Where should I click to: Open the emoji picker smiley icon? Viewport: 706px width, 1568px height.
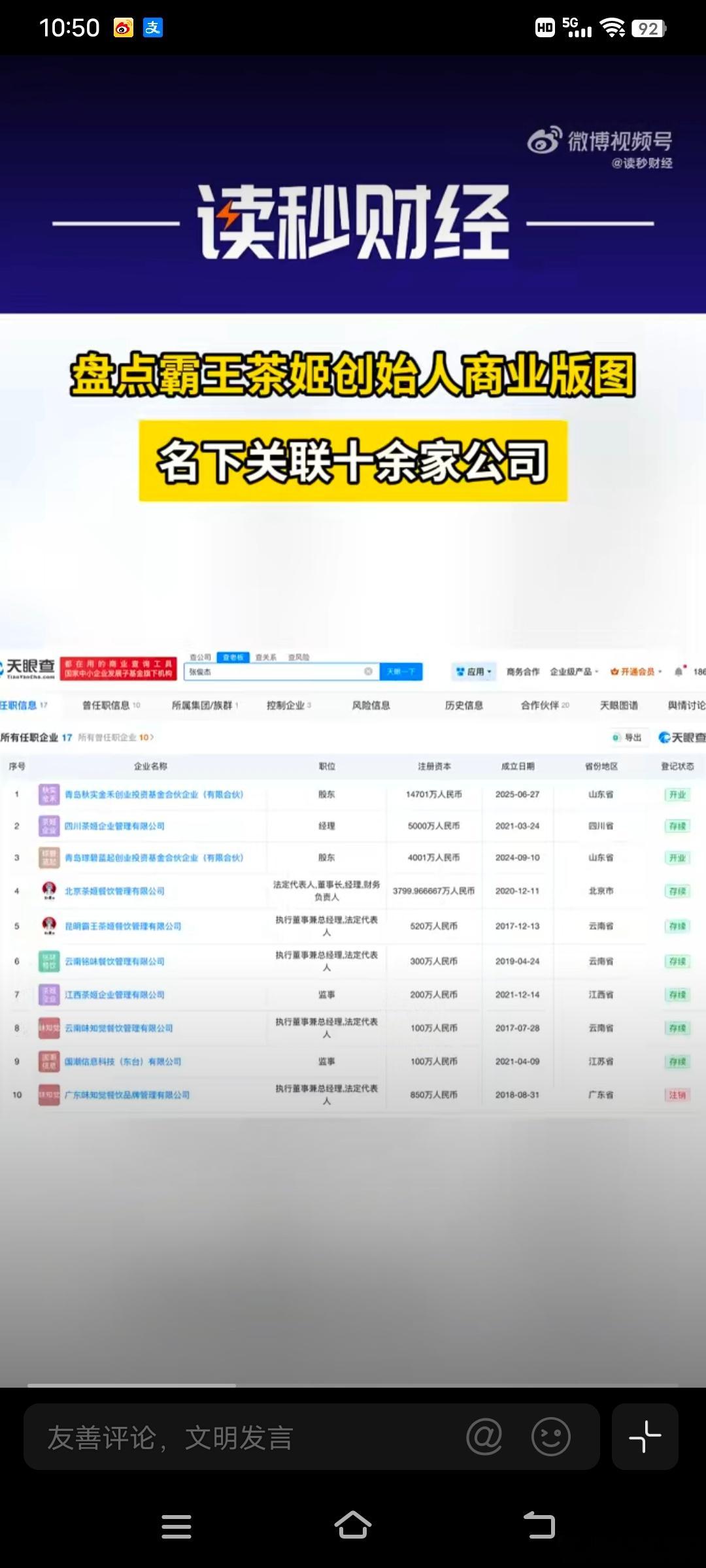551,1437
